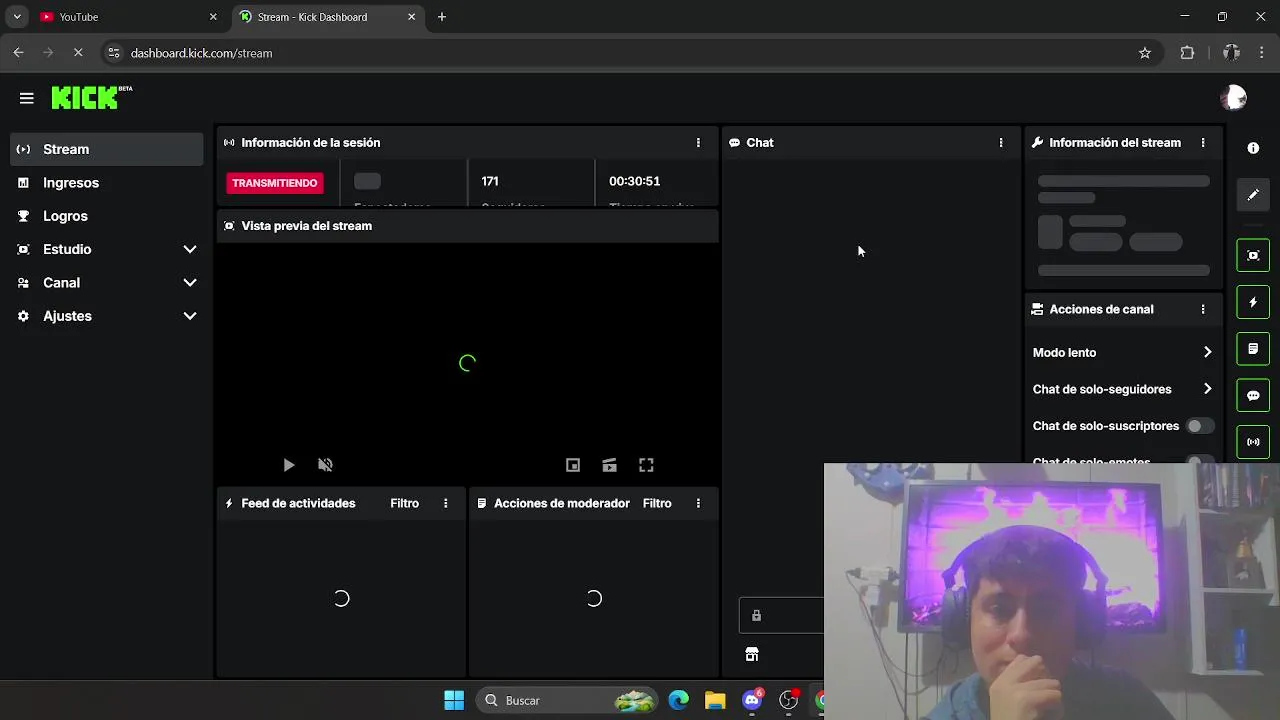
Task: Open Acciones de moderador options menu
Action: 698,504
